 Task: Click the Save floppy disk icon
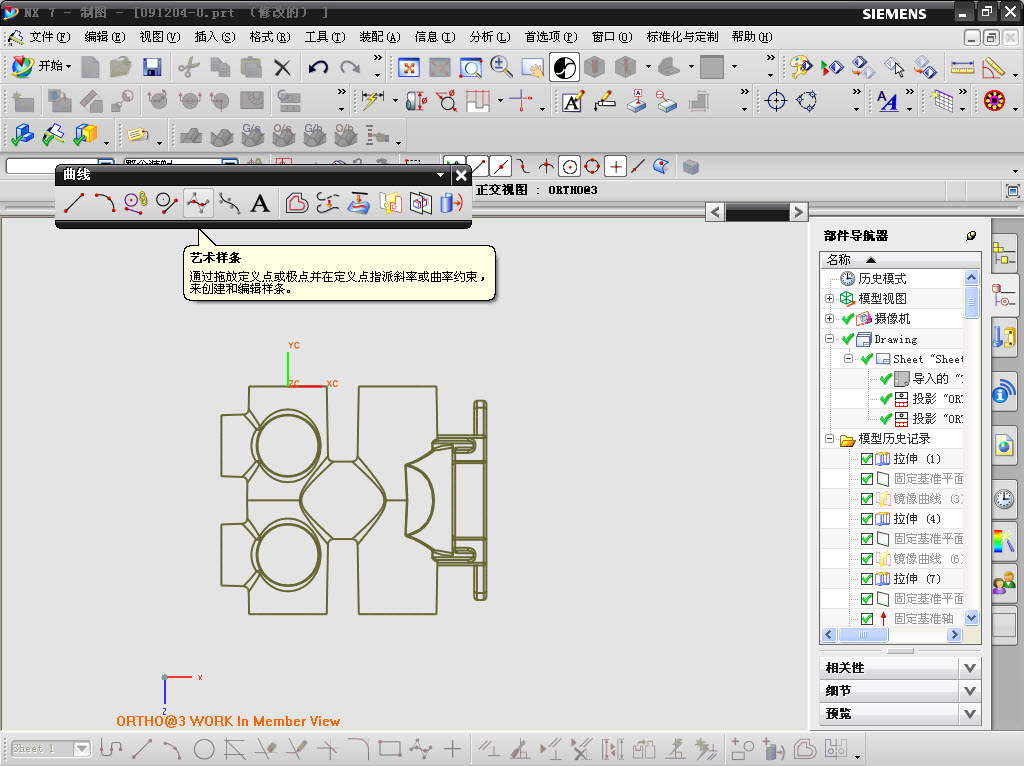(x=152, y=68)
